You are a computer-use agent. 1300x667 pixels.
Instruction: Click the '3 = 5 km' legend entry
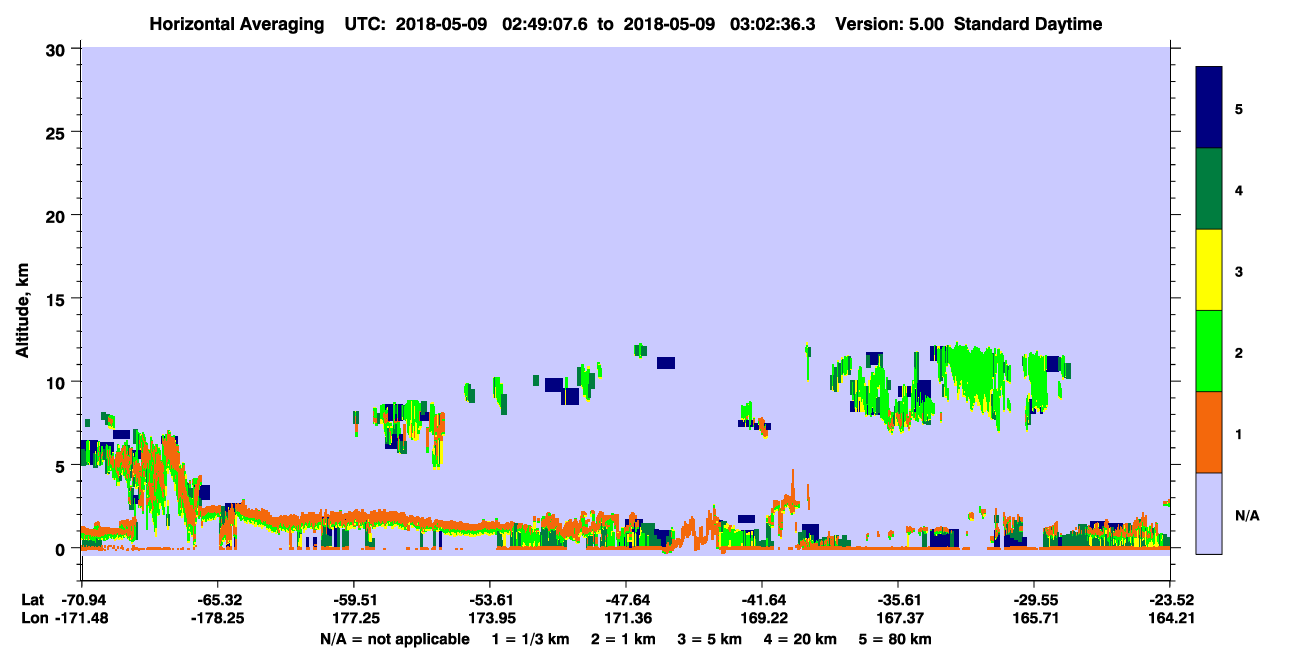711,639
